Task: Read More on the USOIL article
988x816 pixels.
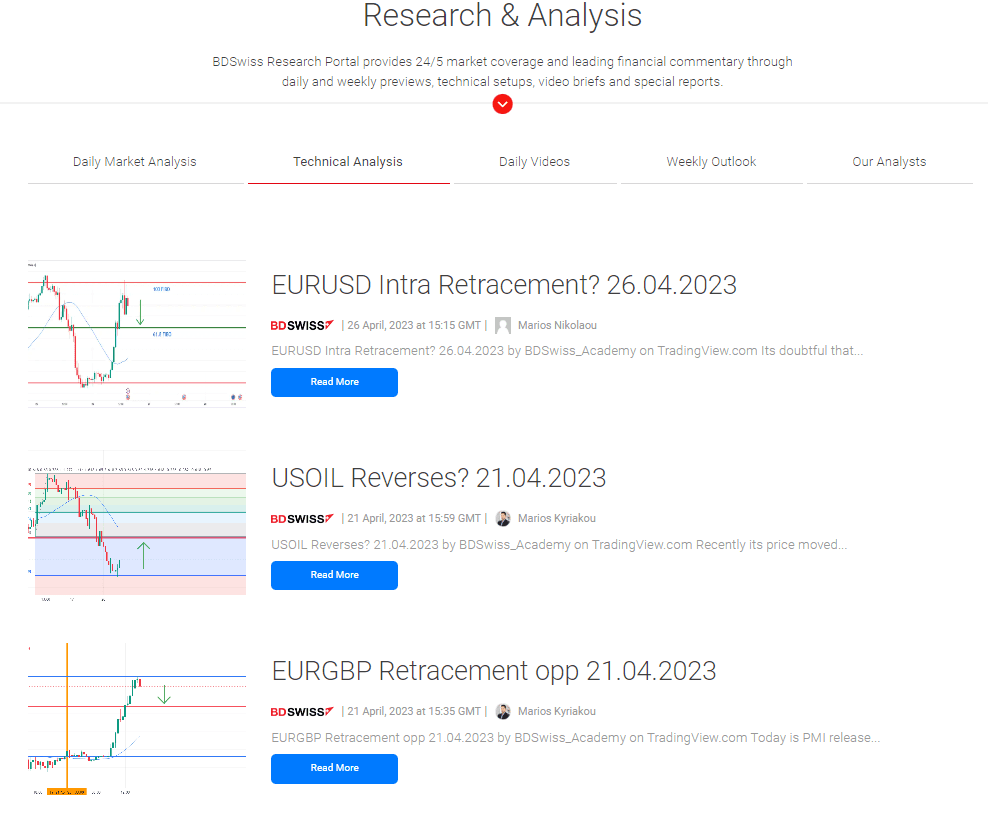Action: [x=335, y=575]
